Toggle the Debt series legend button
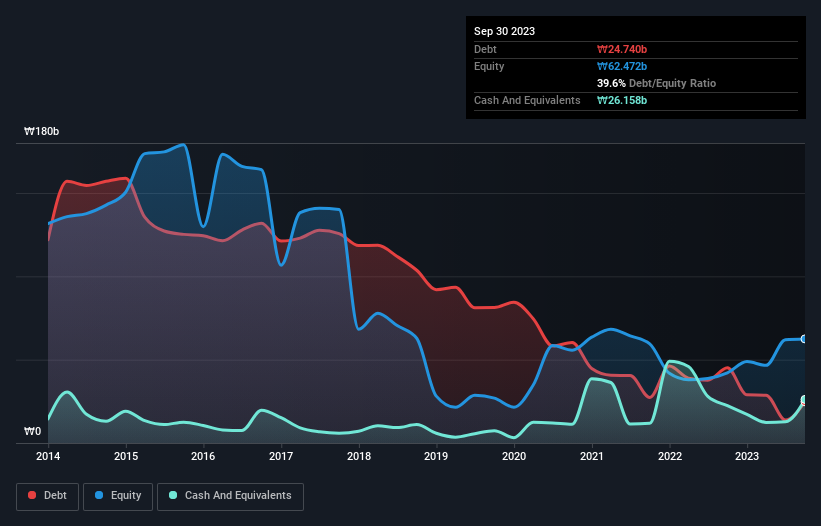 [x=47, y=496]
